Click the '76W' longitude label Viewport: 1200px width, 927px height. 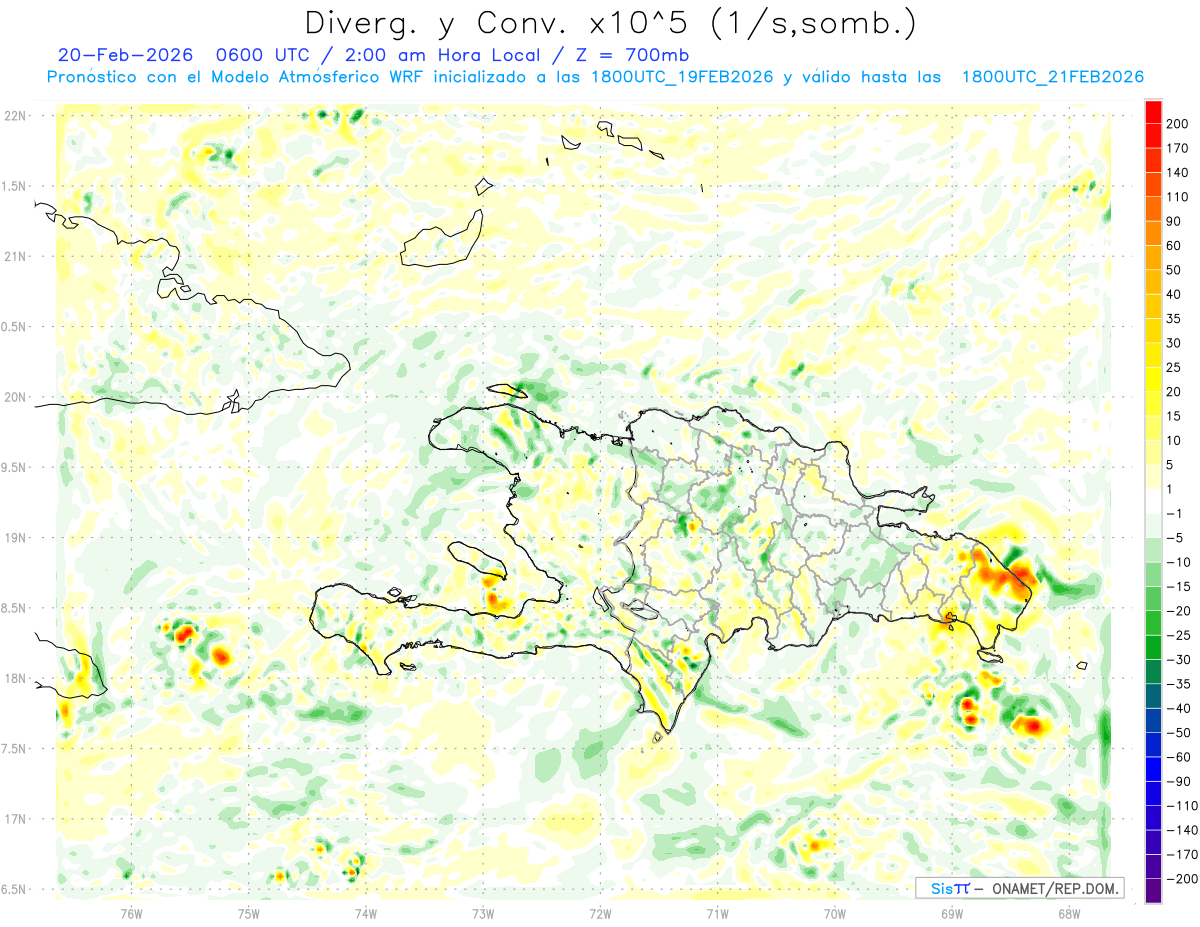[x=132, y=913]
